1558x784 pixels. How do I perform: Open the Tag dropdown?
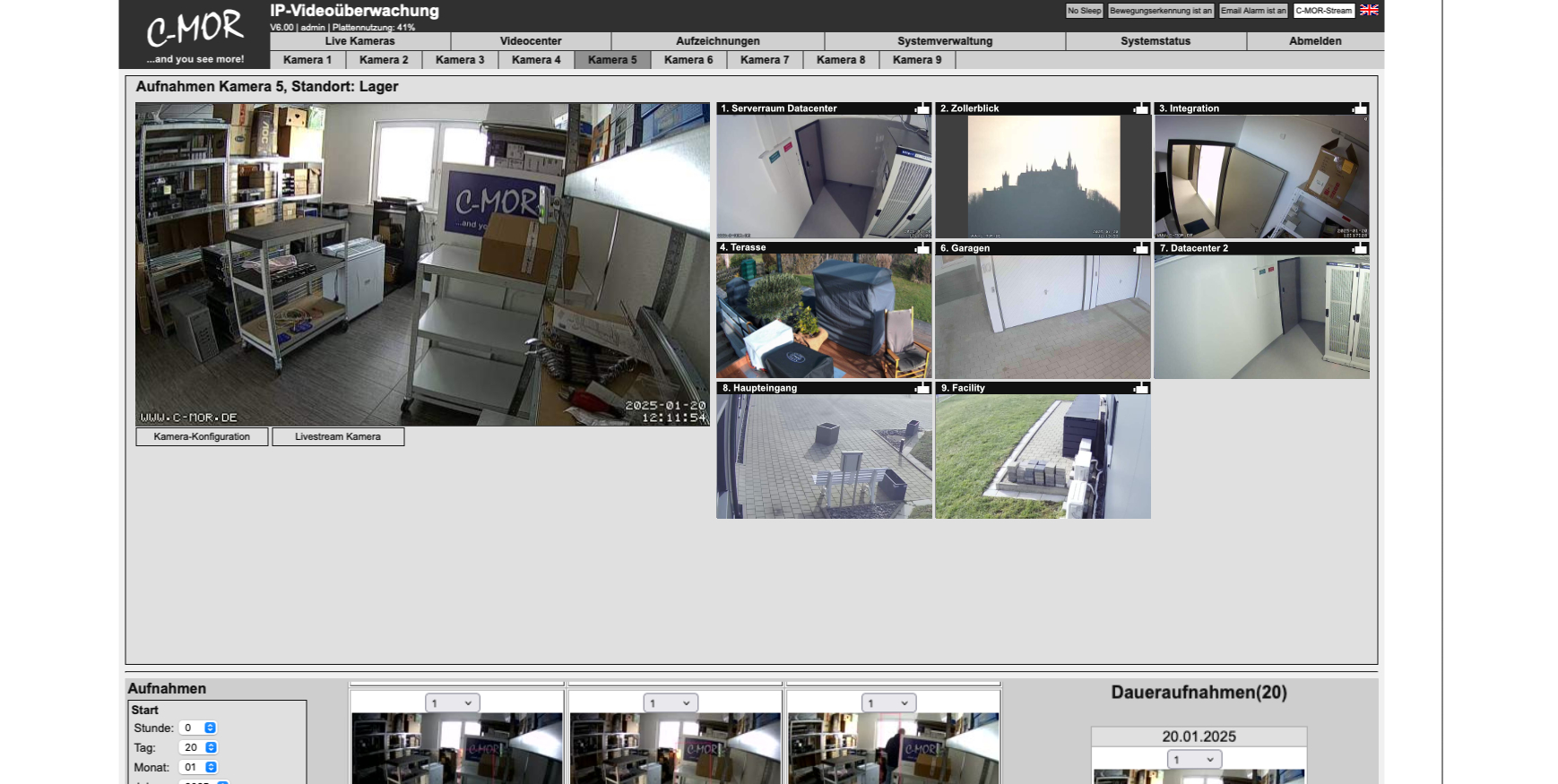198,747
